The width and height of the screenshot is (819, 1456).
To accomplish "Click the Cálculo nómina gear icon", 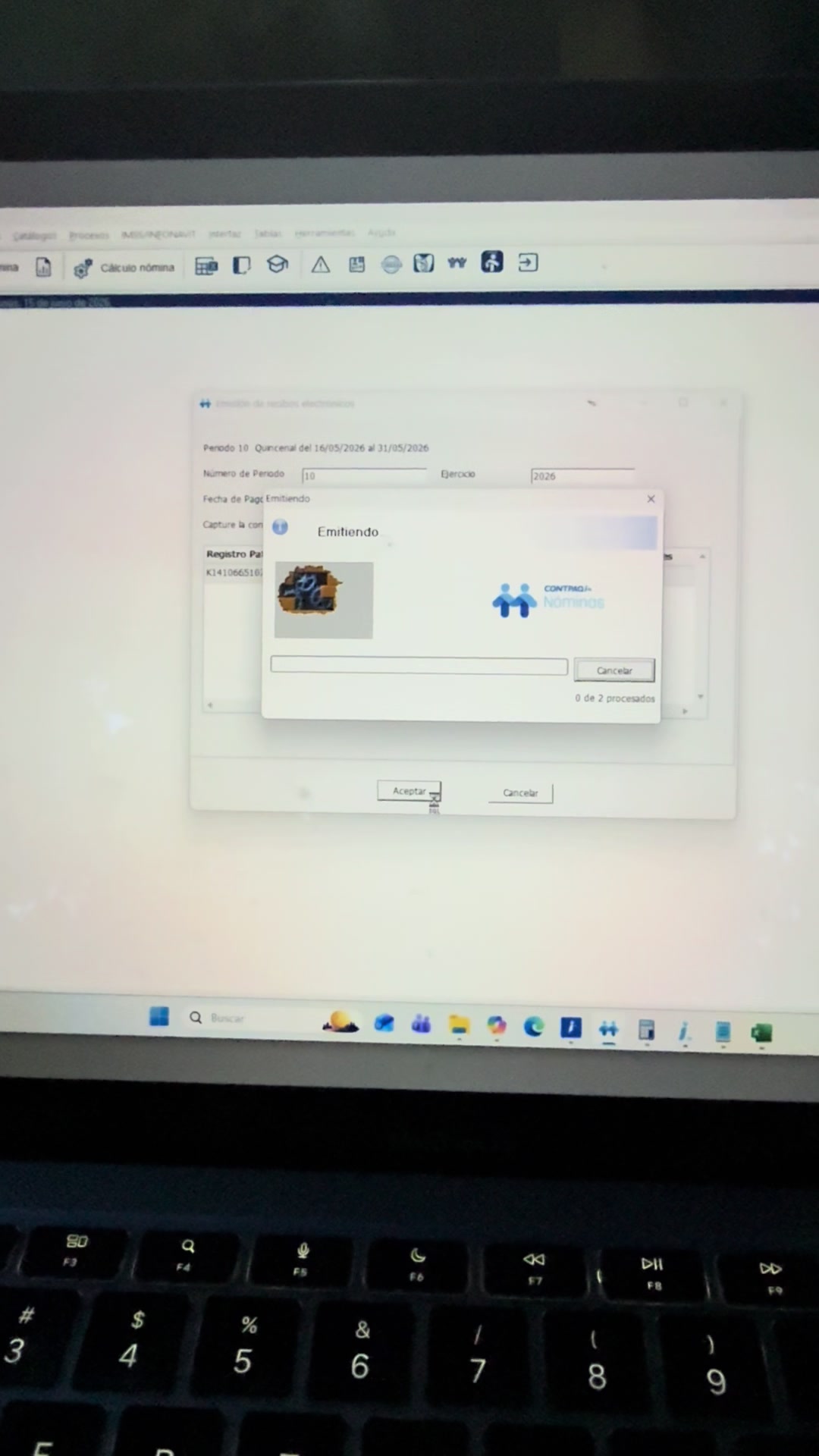I will pos(83,268).
